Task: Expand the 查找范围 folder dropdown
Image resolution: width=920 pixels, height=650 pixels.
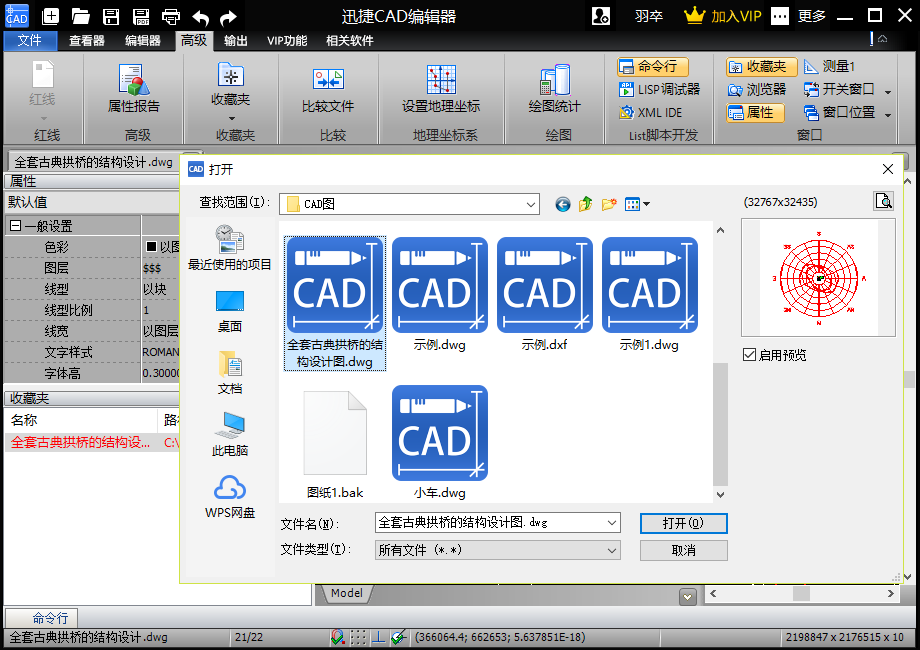Action: click(x=530, y=204)
